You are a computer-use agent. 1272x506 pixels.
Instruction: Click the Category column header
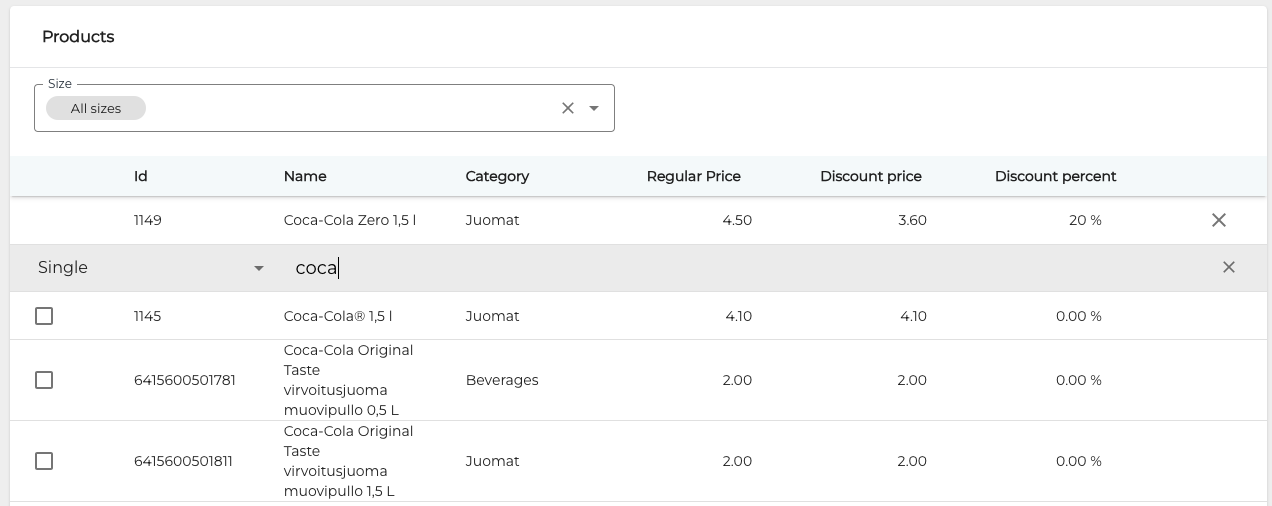click(497, 176)
